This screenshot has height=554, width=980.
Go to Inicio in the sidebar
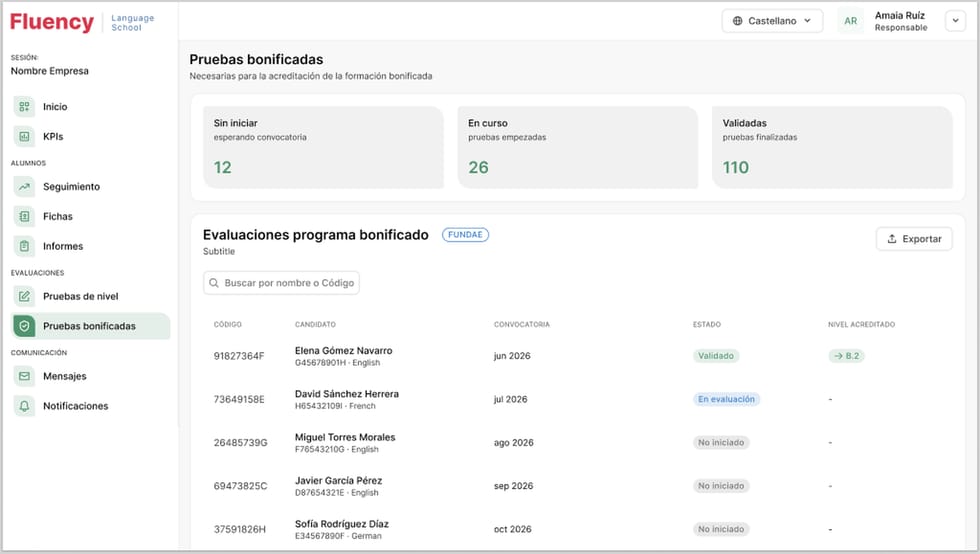(91, 106)
